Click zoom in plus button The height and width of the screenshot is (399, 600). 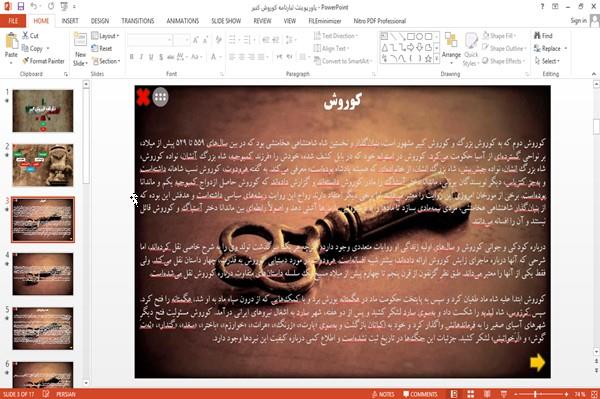pyautogui.click(x=566, y=394)
